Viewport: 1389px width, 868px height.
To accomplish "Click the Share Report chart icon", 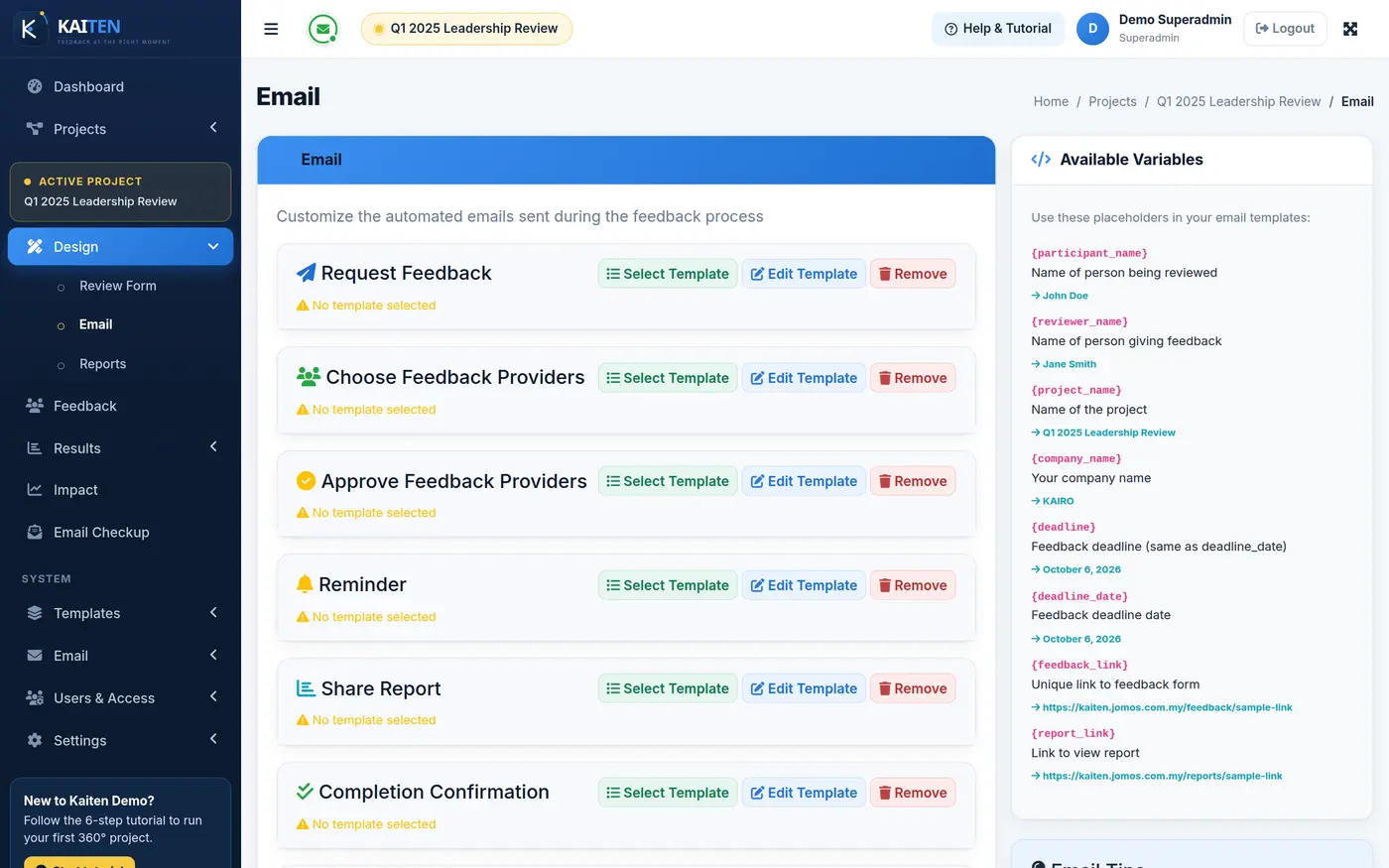I will pos(307,688).
